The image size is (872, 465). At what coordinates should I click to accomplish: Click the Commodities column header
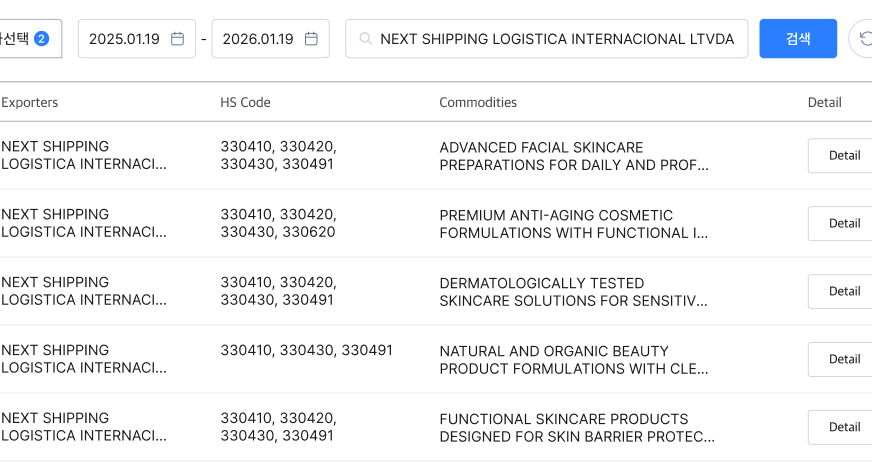(478, 102)
